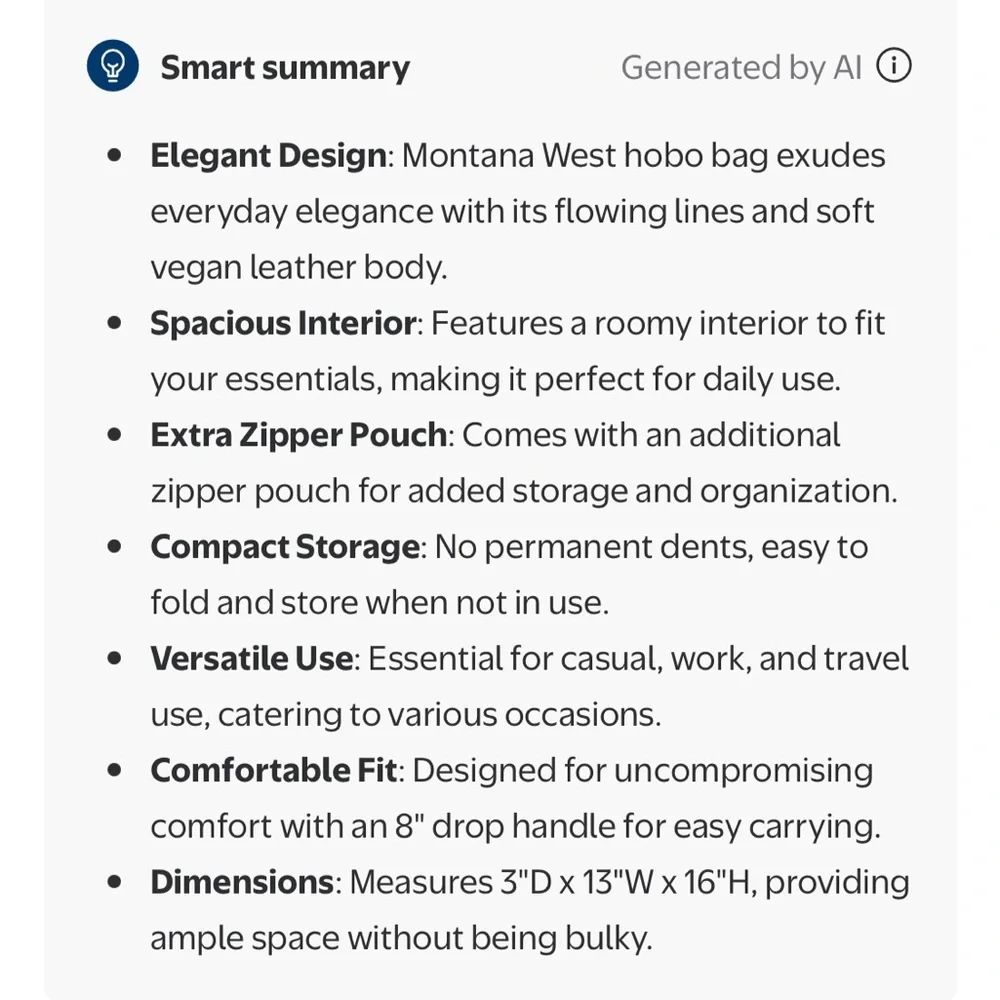
Task: Click the Dimensions heading
Action: (x=242, y=883)
